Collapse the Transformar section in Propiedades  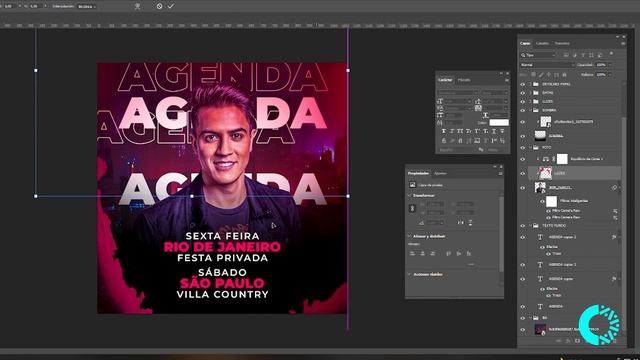click(409, 196)
